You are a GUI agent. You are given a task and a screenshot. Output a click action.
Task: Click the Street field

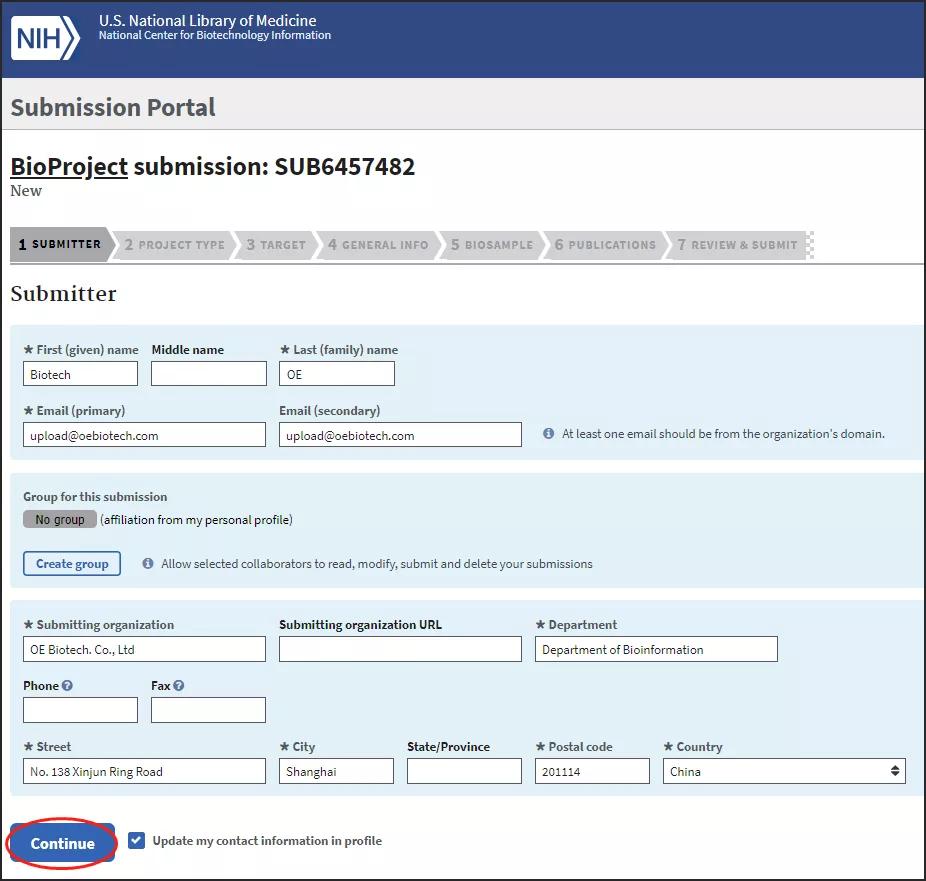(x=144, y=771)
